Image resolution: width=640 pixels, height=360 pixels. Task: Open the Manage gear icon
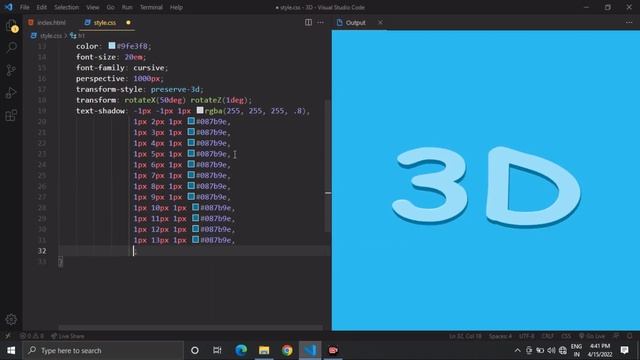tap(11, 319)
